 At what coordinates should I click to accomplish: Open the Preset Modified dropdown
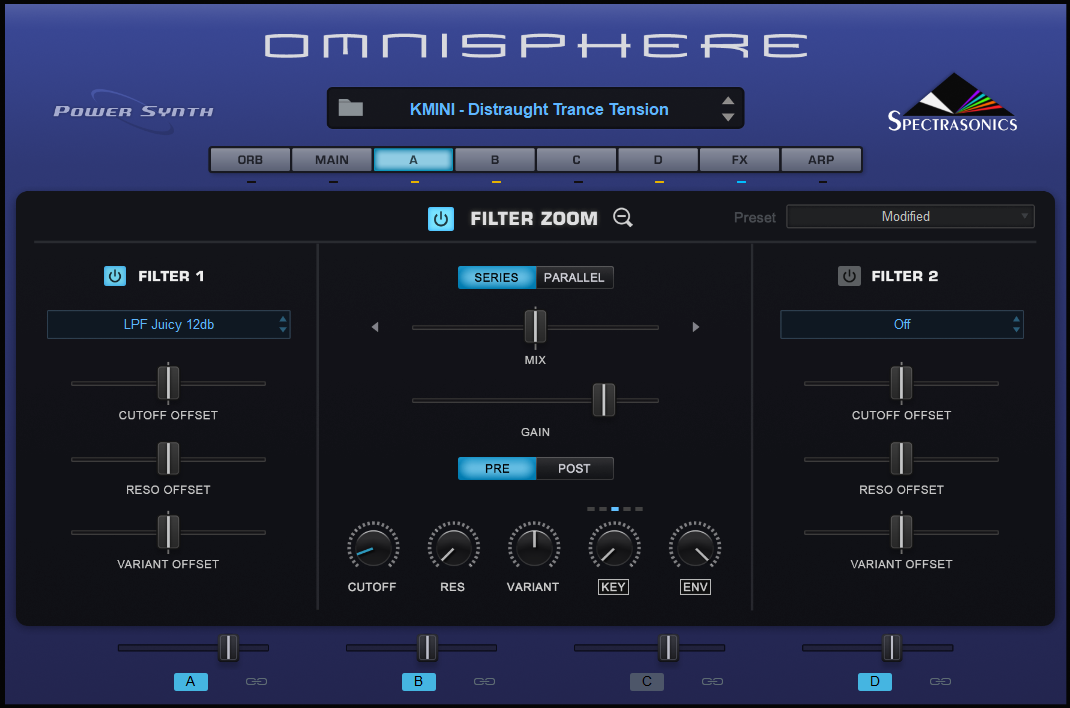910,216
